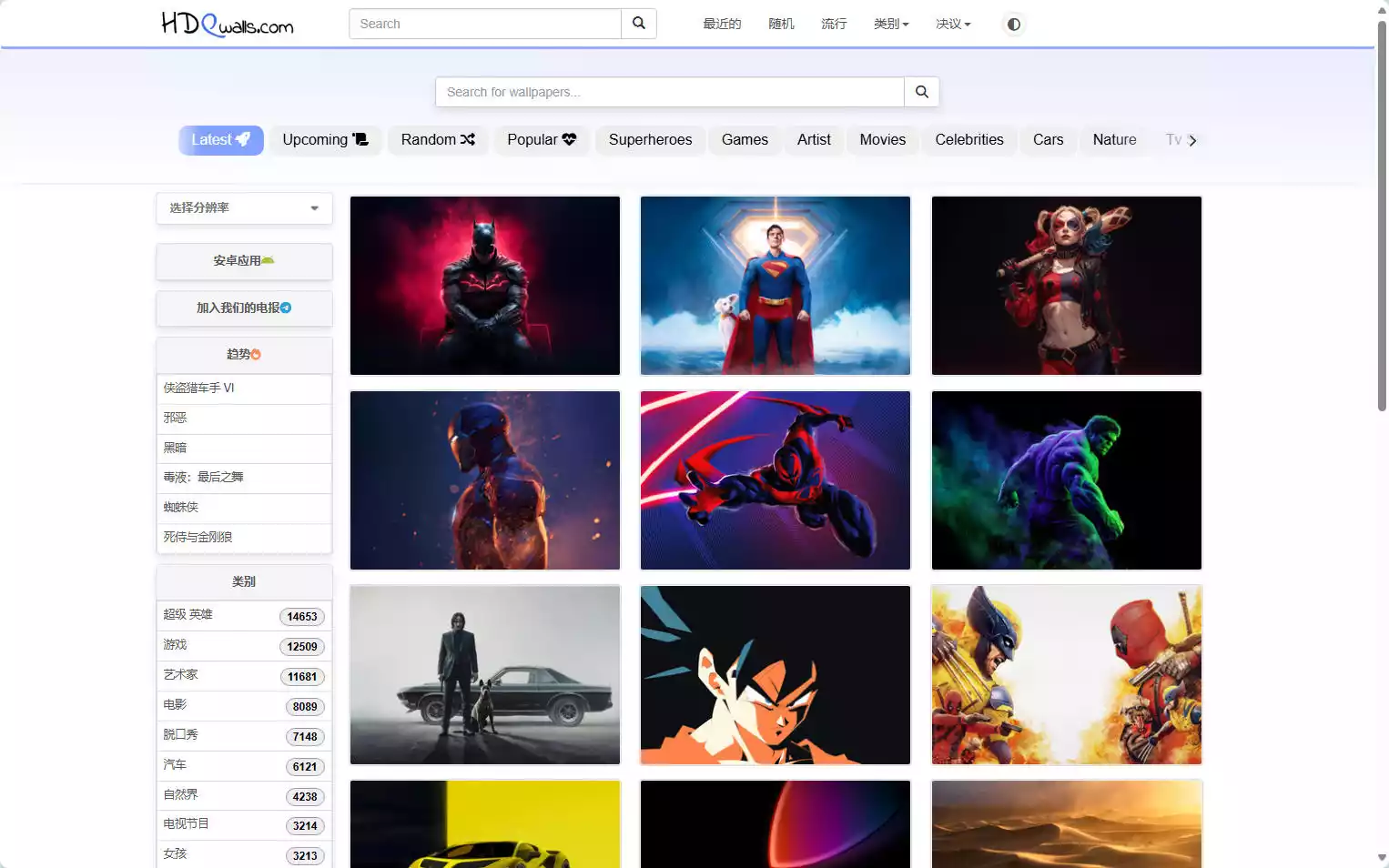Open trending item 死侍与金刚狼
The height and width of the screenshot is (868, 1389).
pos(244,538)
